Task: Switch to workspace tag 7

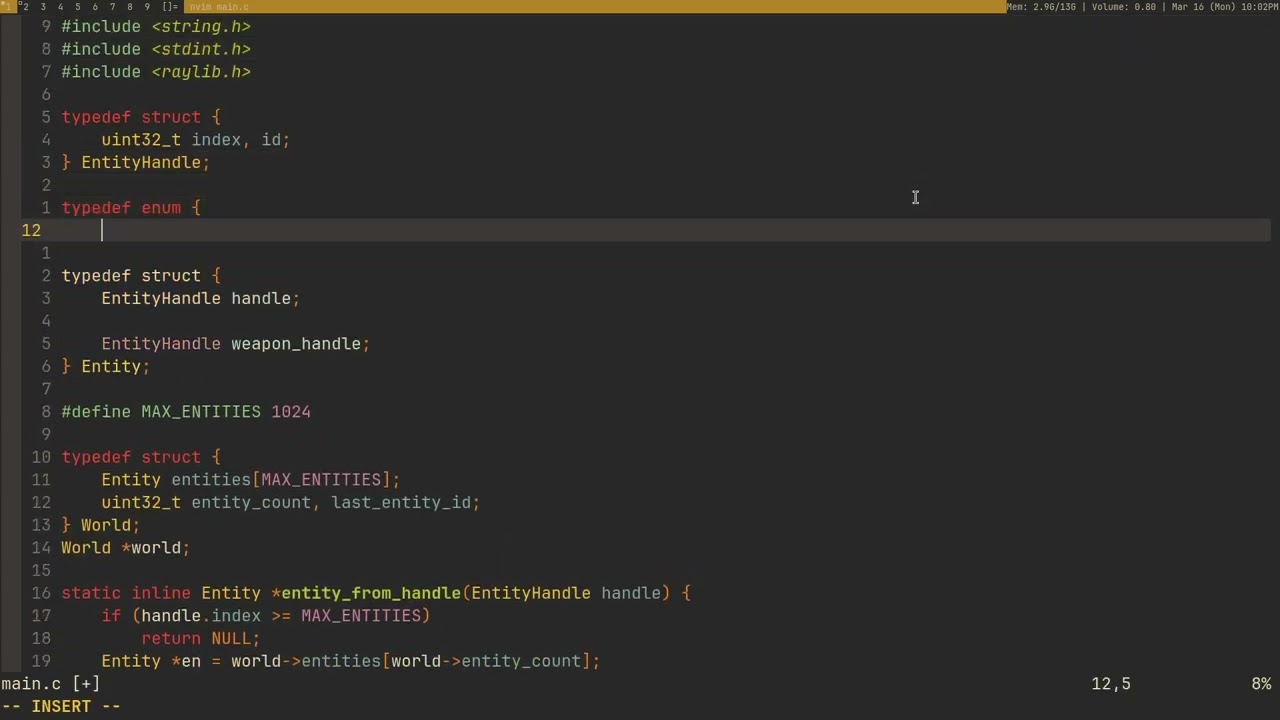Action: (112, 6)
